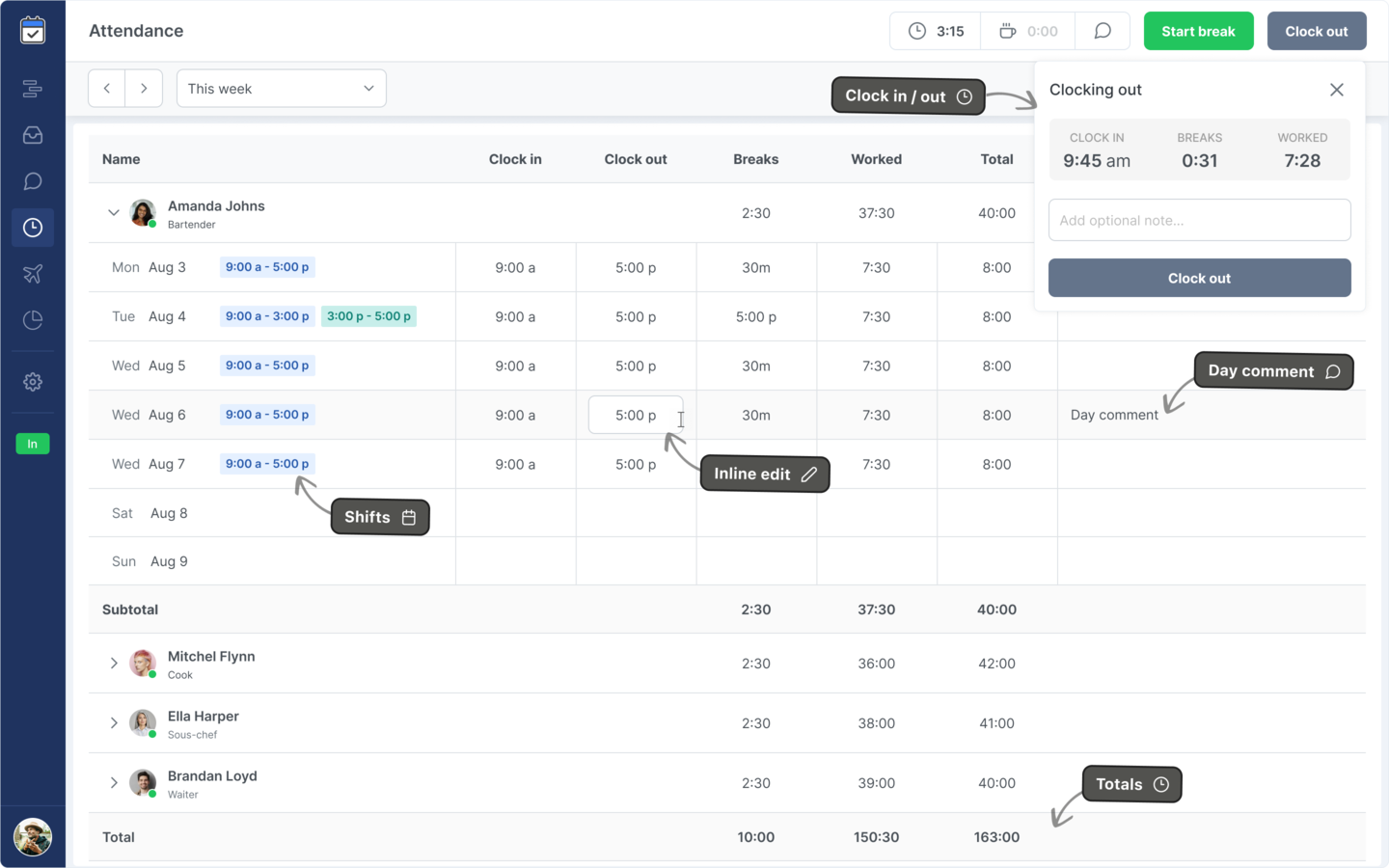Open the scheduling section in the sidebar
Image resolution: width=1389 pixels, height=868 pixels.
point(32,89)
